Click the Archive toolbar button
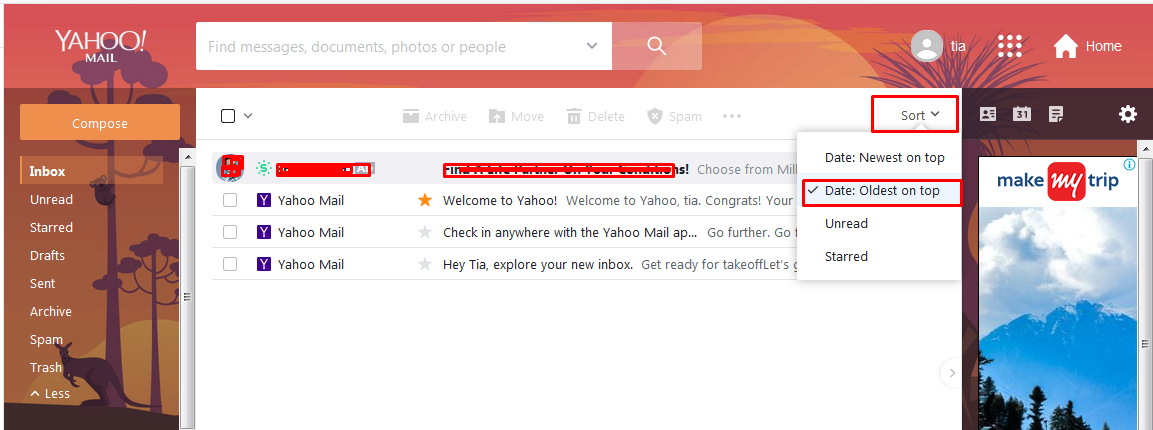The width and height of the screenshot is (1153, 430). [435, 116]
